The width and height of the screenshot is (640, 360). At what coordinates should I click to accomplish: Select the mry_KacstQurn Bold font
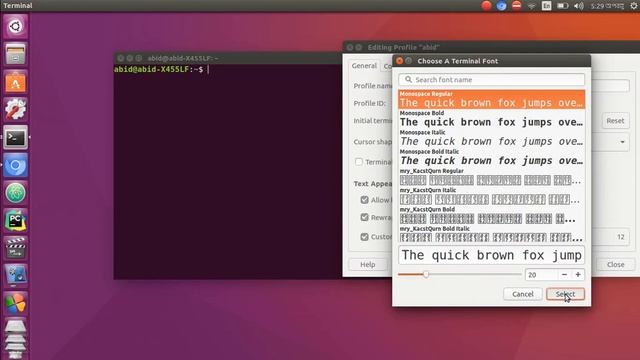click(x=491, y=215)
